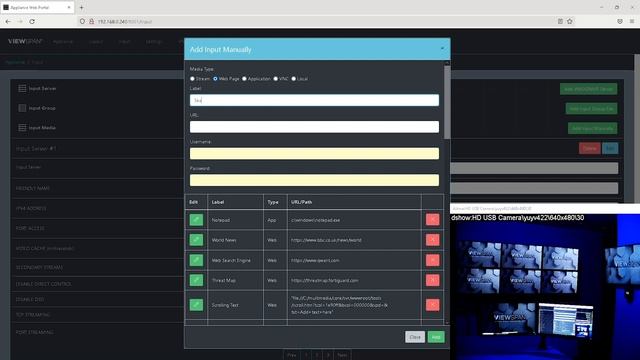Image resolution: width=640 pixels, height=360 pixels.
Task: Select the Application media type
Action: [244, 79]
